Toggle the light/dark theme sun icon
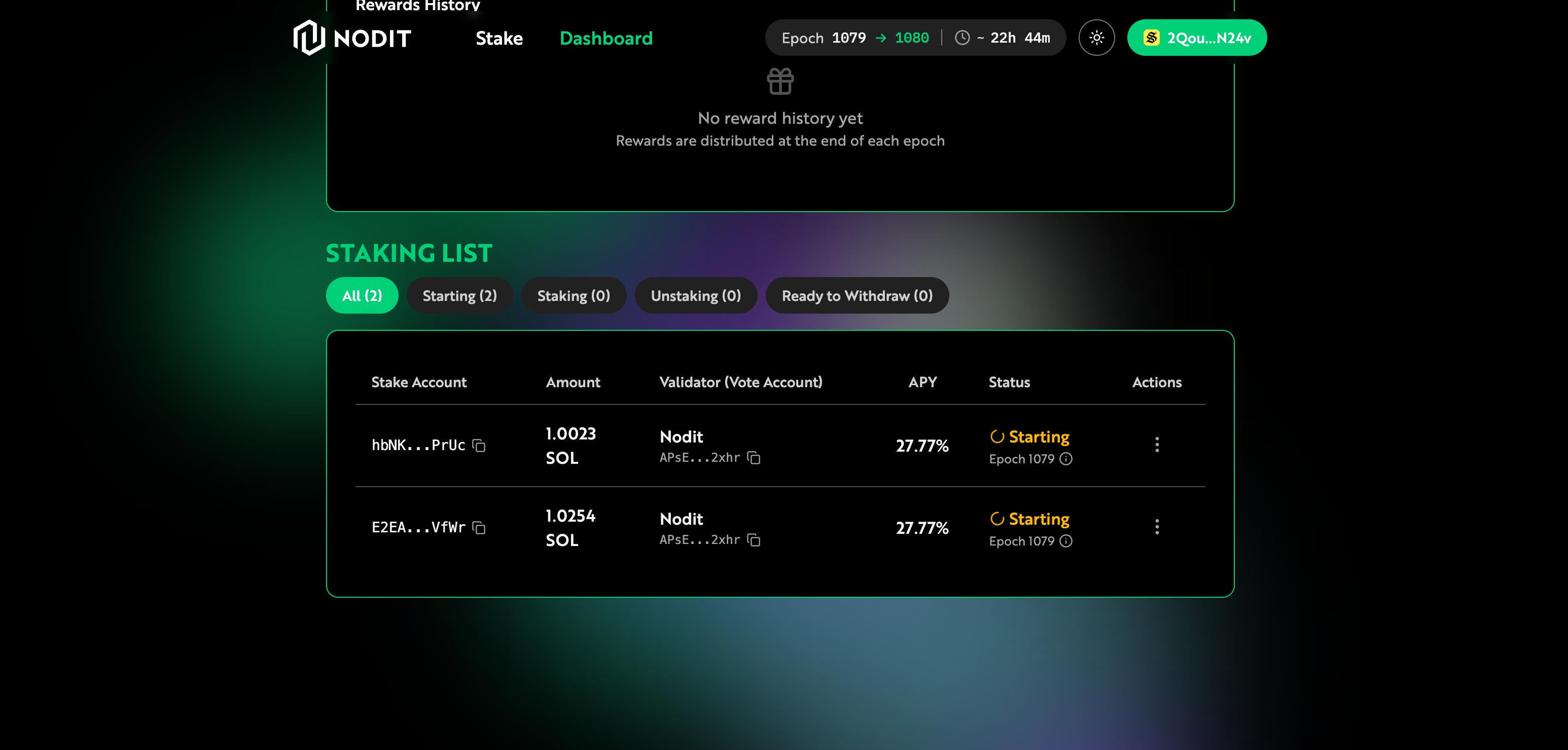The width and height of the screenshot is (1568, 750). (1096, 38)
